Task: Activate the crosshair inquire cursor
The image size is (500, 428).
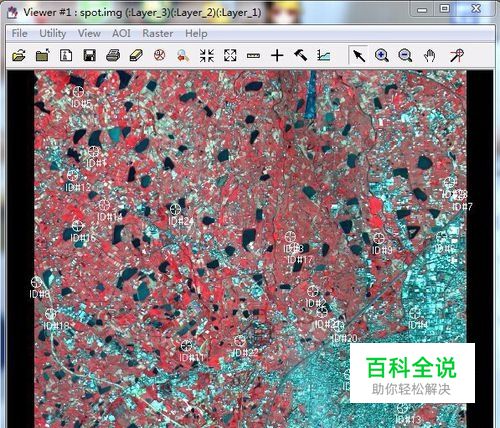Action: (x=277, y=55)
